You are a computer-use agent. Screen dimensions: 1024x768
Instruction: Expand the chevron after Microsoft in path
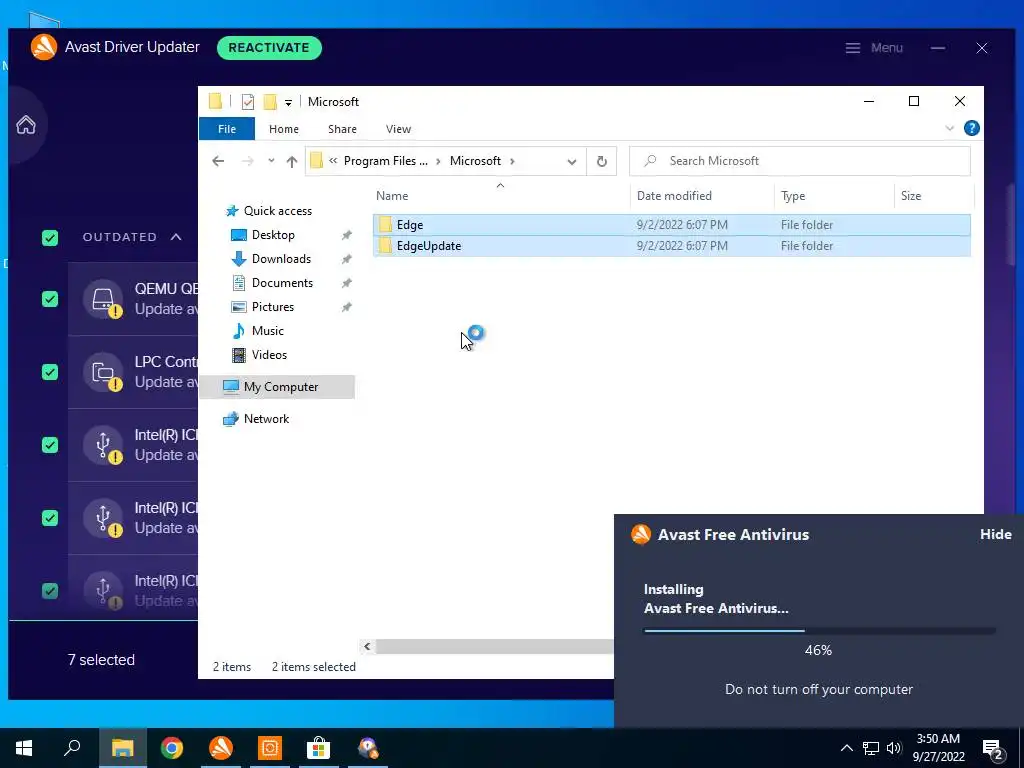pos(512,161)
